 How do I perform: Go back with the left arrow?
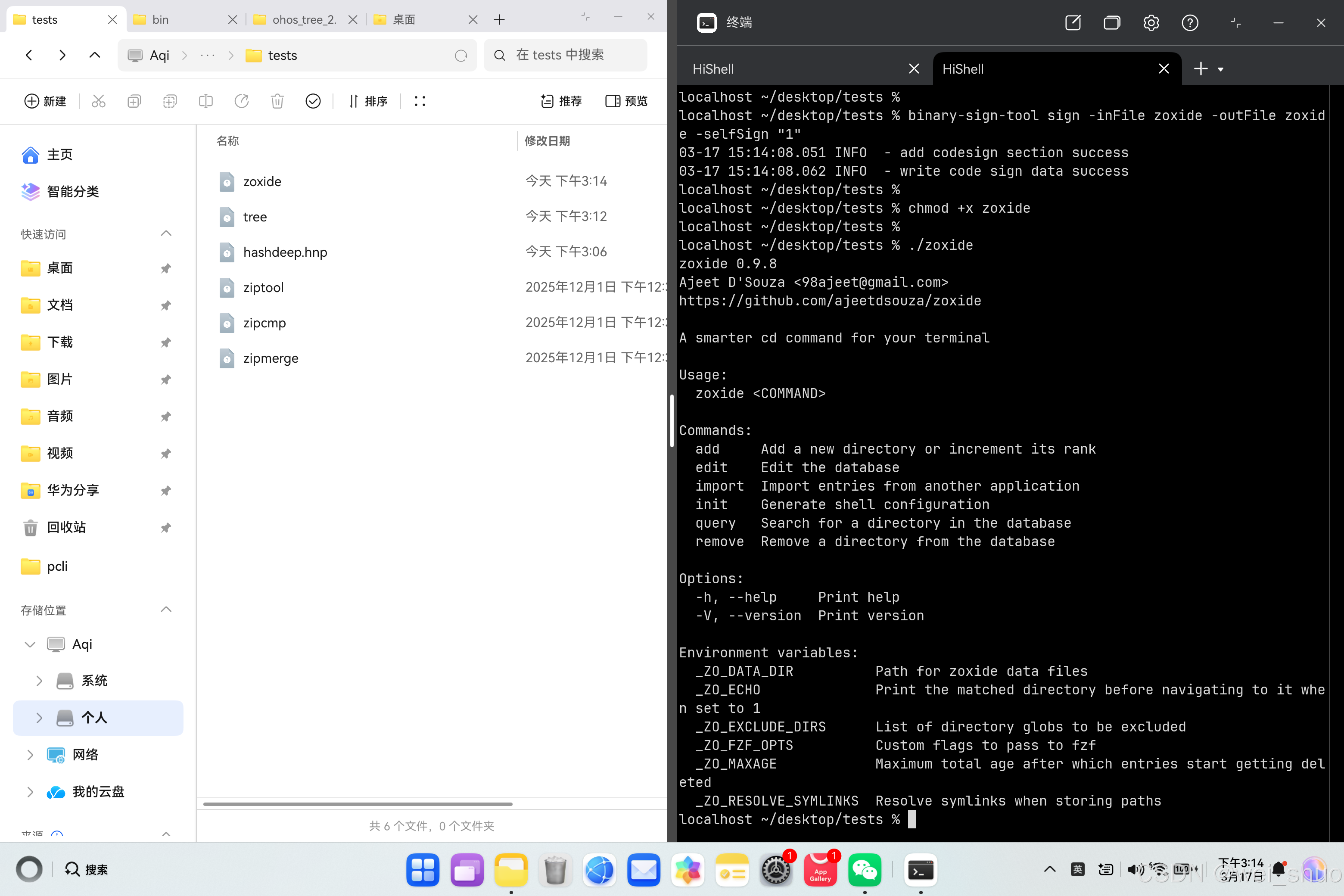point(29,55)
